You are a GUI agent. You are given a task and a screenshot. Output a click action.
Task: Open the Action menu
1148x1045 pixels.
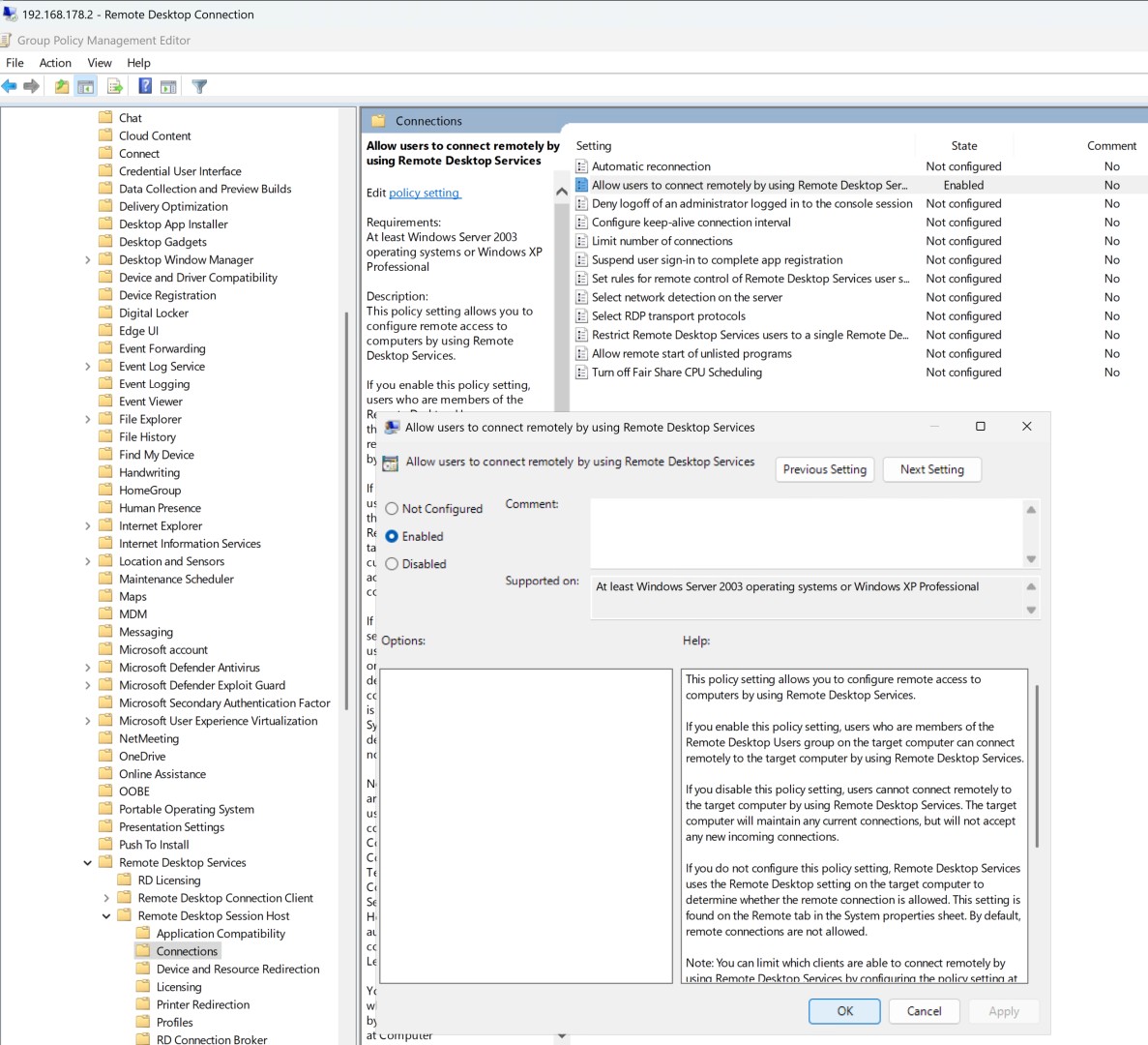[55, 63]
